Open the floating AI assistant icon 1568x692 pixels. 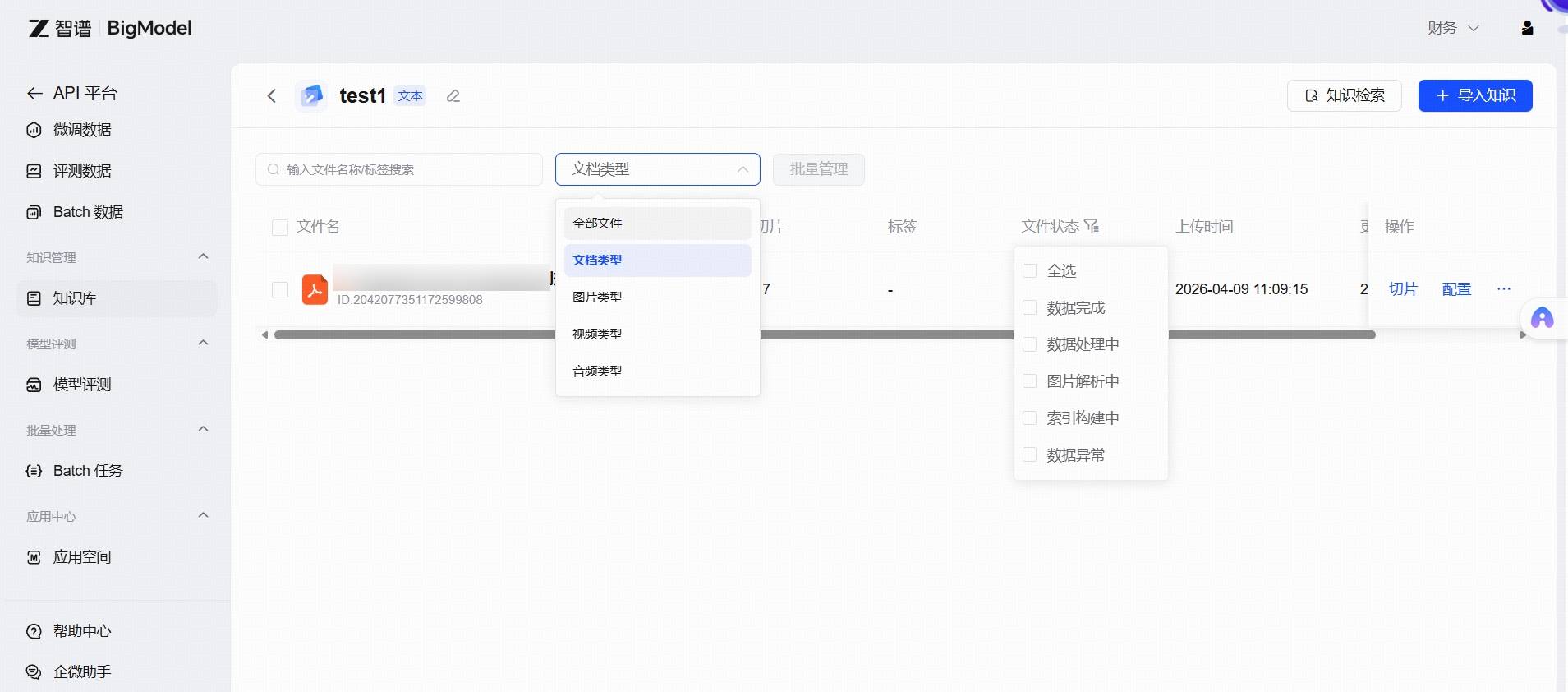1542,318
